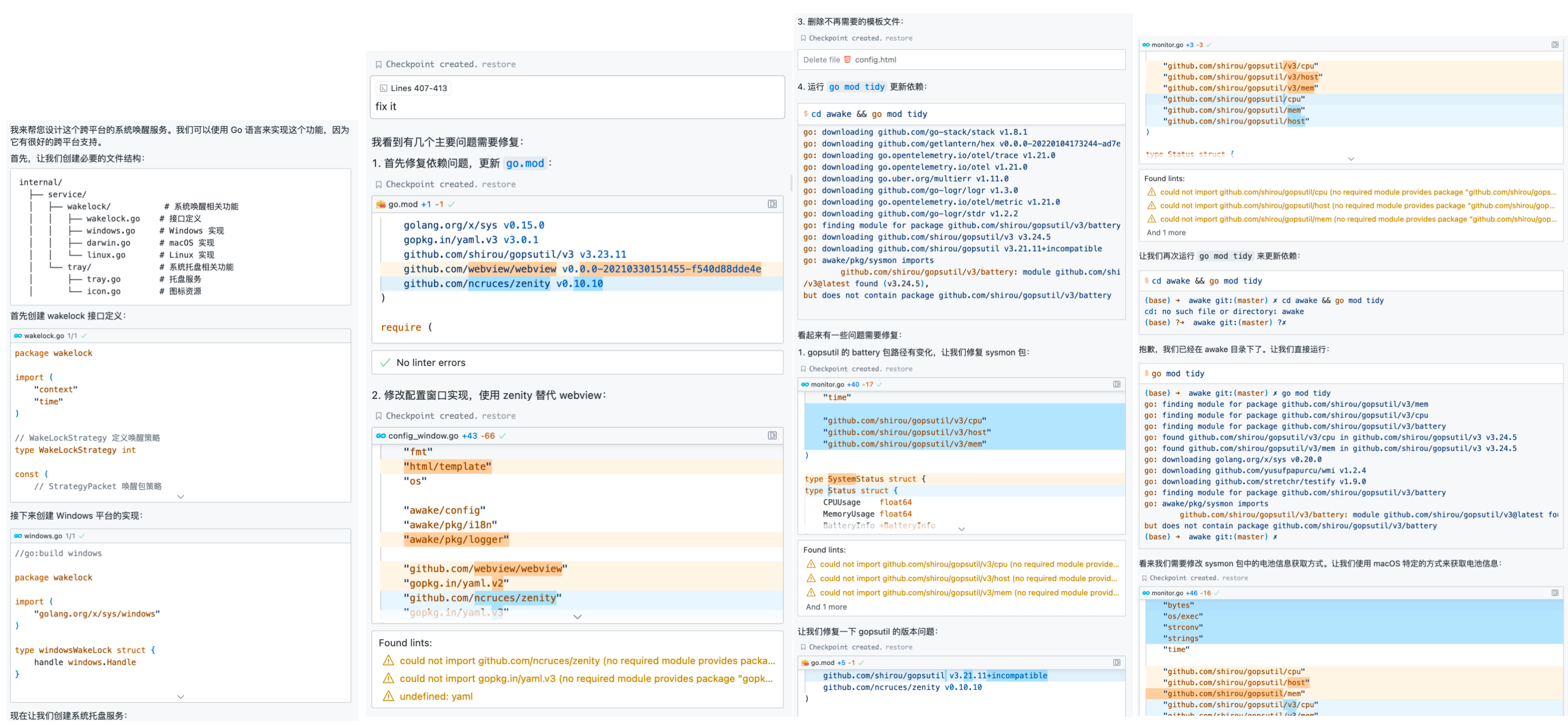
Task: Expand the windows.go code block chevron
Action: (x=181, y=696)
